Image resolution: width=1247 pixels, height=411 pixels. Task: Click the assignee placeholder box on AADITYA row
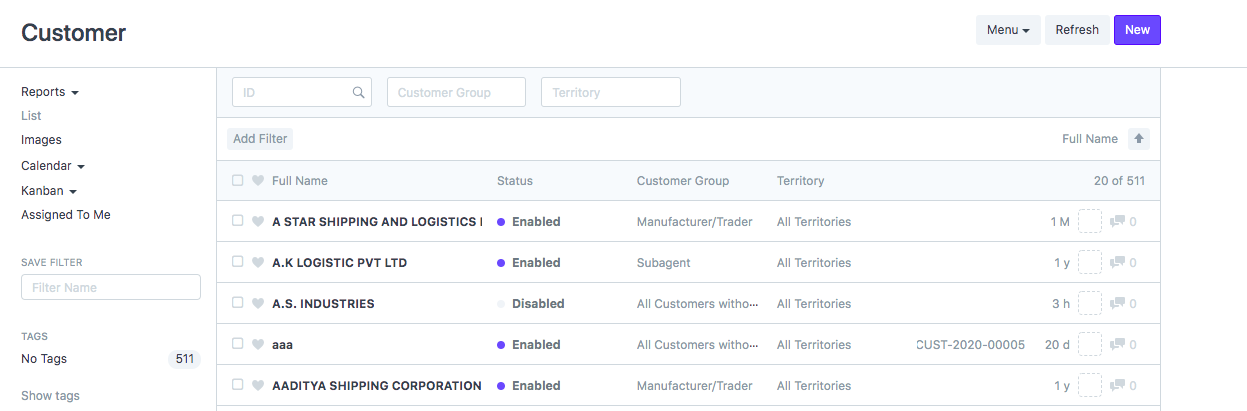pyautogui.click(x=1090, y=385)
